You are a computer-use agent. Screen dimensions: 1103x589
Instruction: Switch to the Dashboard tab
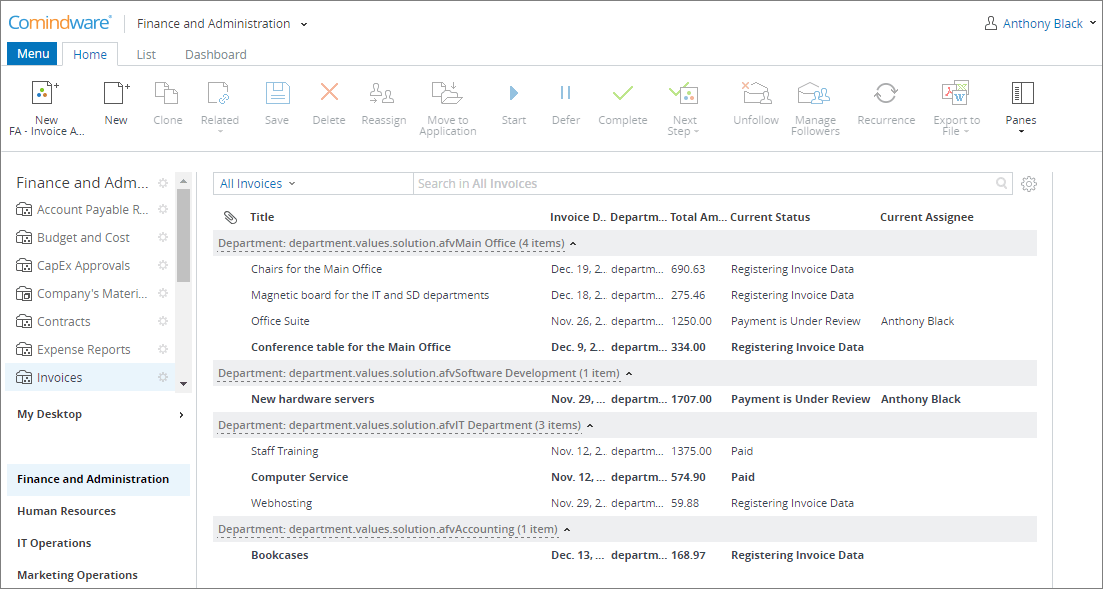214,54
